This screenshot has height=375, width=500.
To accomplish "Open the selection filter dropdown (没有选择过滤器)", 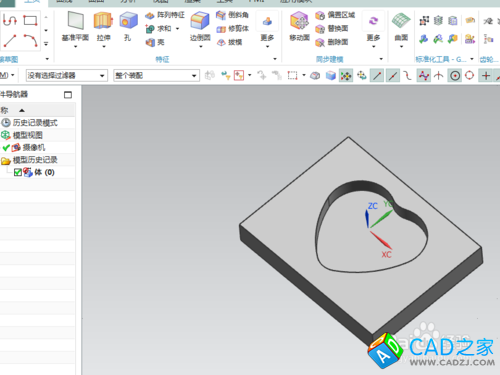I will click(x=67, y=76).
